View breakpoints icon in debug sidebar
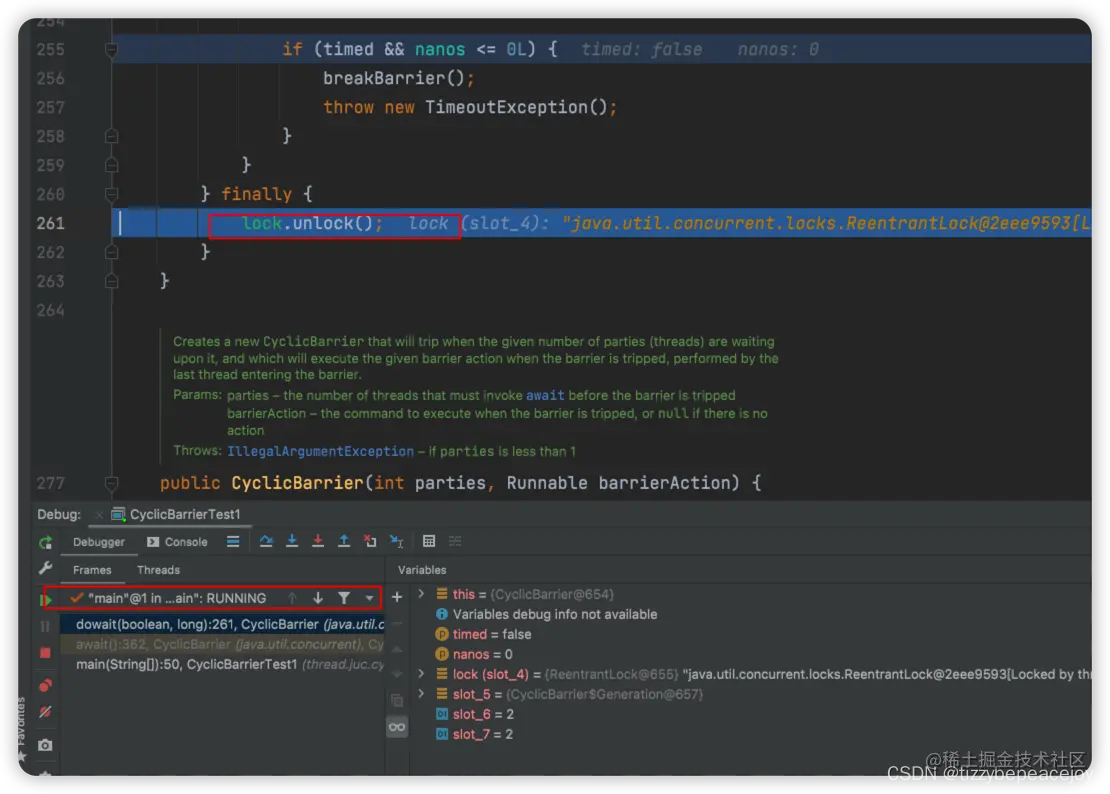This screenshot has width=1110, height=794. tap(46, 685)
